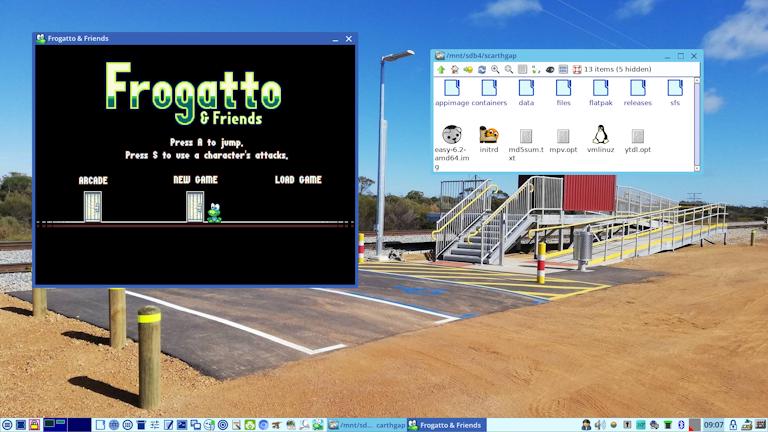Refresh the scarthgap directory listing
Screen dimensions: 768x432
coord(482,70)
